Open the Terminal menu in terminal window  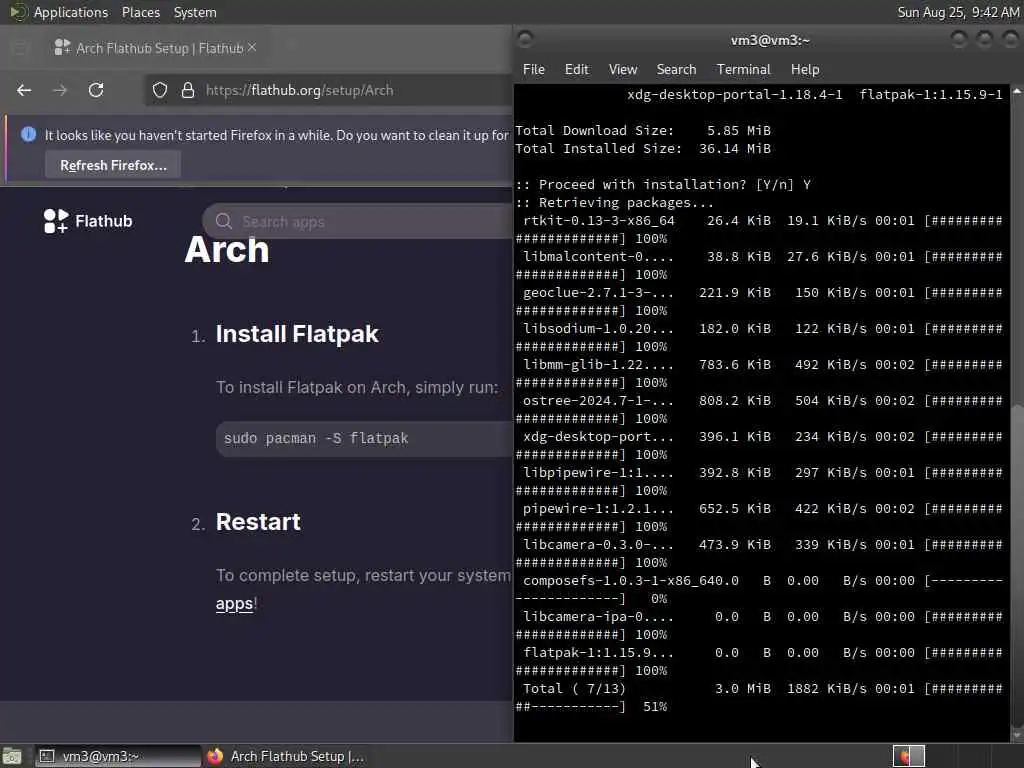pos(743,69)
